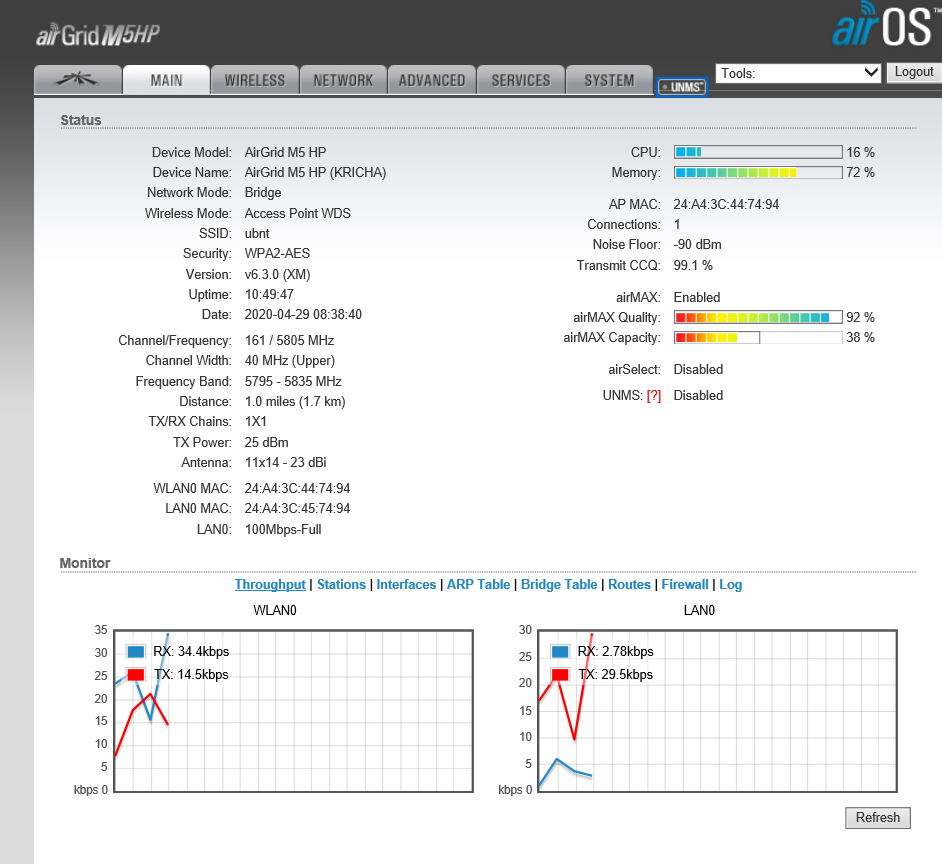Click the security value 'WPA2-AES'
The height and width of the screenshot is (864, 942).
click(x=278, y=254)
